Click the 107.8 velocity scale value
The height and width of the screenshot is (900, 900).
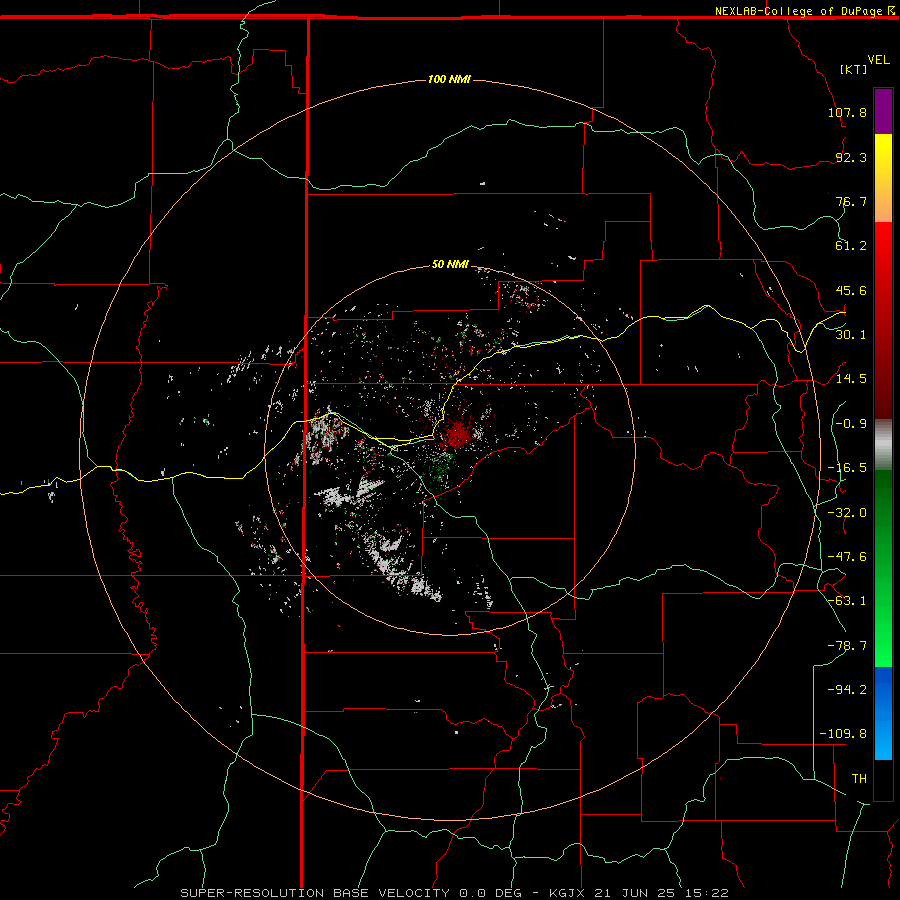847,112
